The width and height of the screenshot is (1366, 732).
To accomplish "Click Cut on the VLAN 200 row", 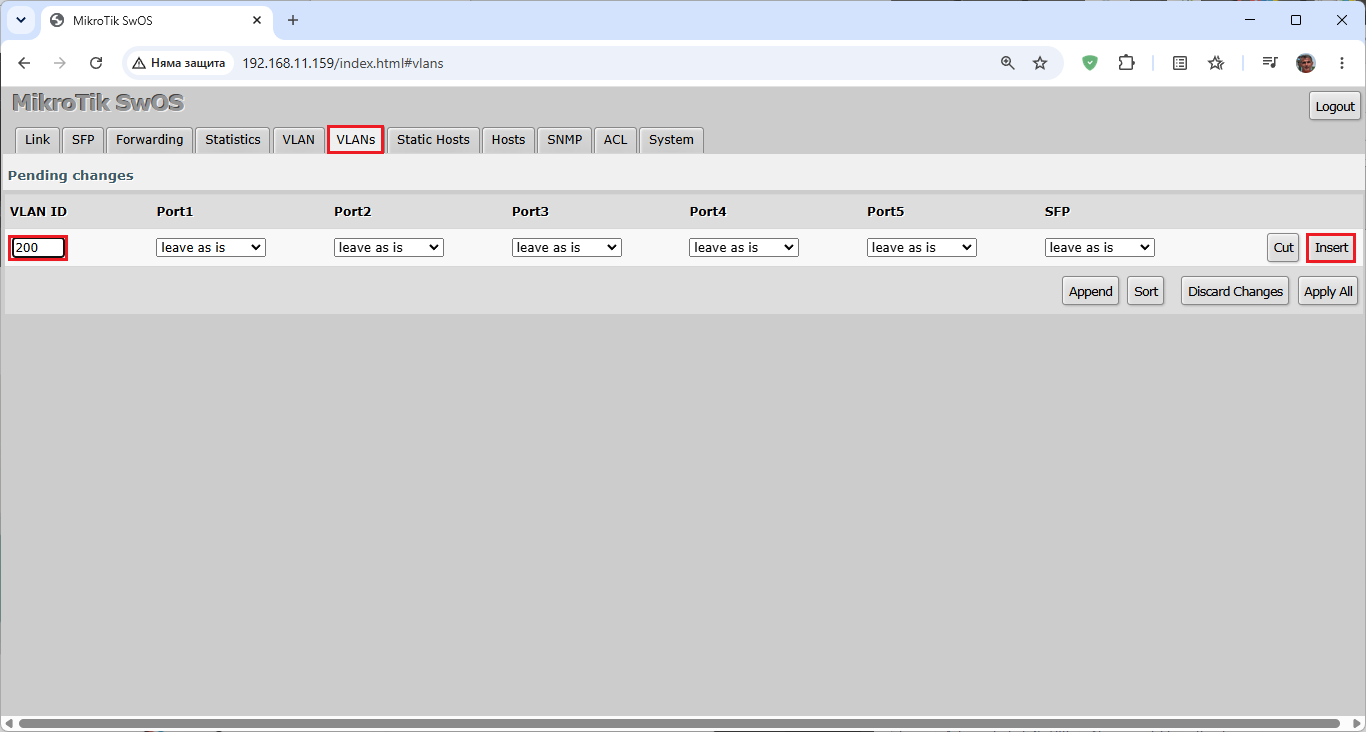I will [x=1284, y=247].
